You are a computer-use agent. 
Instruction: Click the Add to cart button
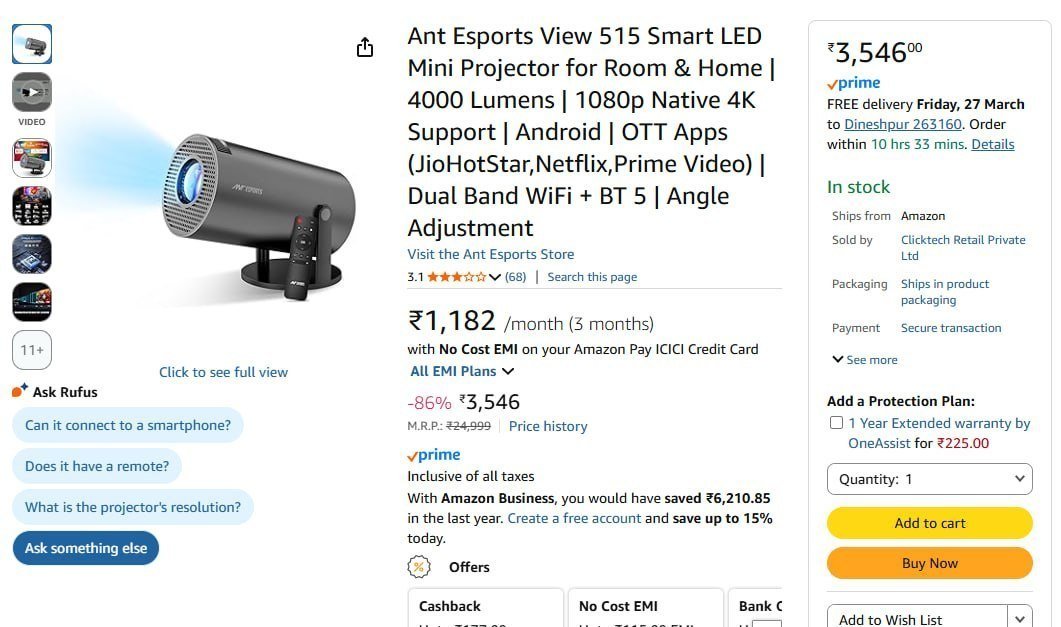point(929,523)
